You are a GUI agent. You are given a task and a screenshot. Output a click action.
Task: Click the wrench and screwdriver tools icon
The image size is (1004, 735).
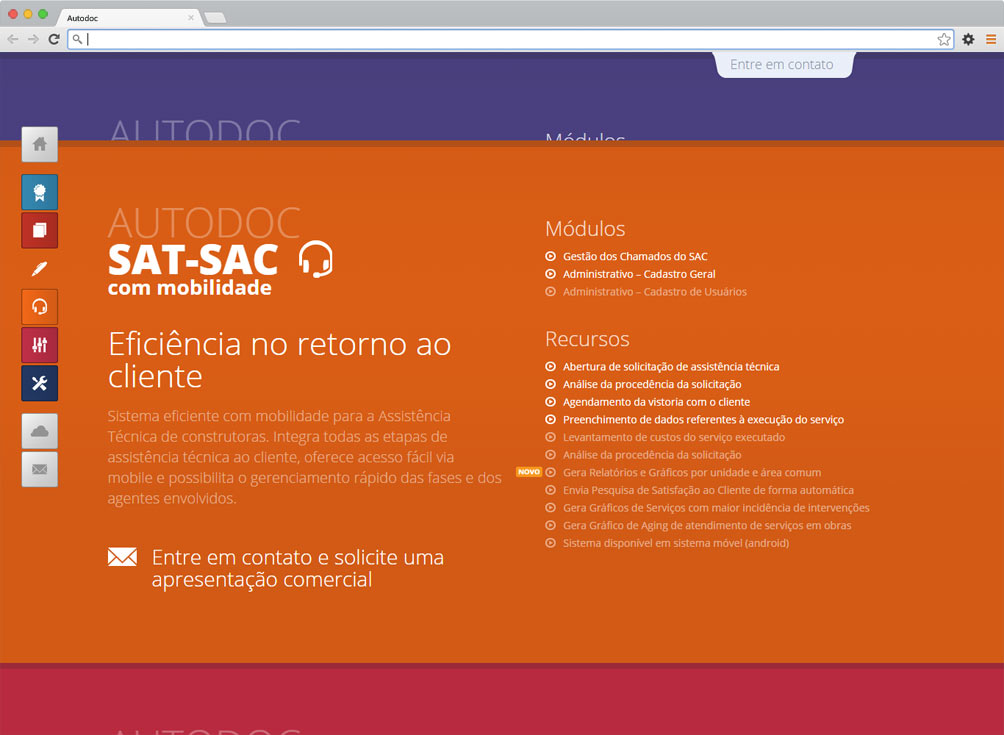(40, 383)
